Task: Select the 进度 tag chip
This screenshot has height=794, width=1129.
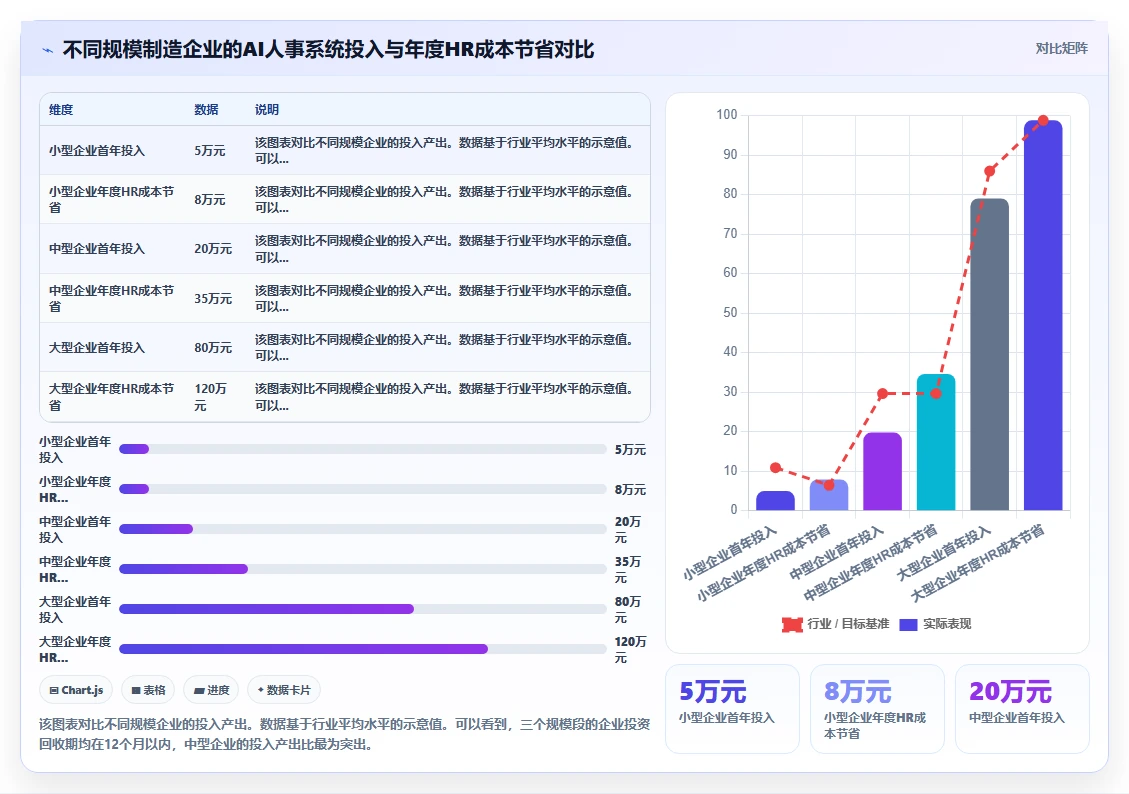Action: (211, 690)
